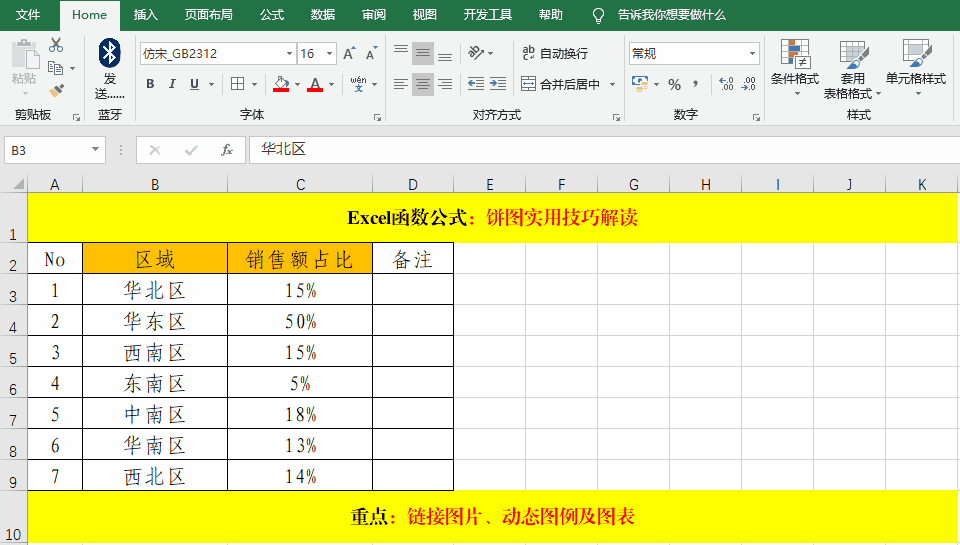Open the number group dialog launcher

757,117
